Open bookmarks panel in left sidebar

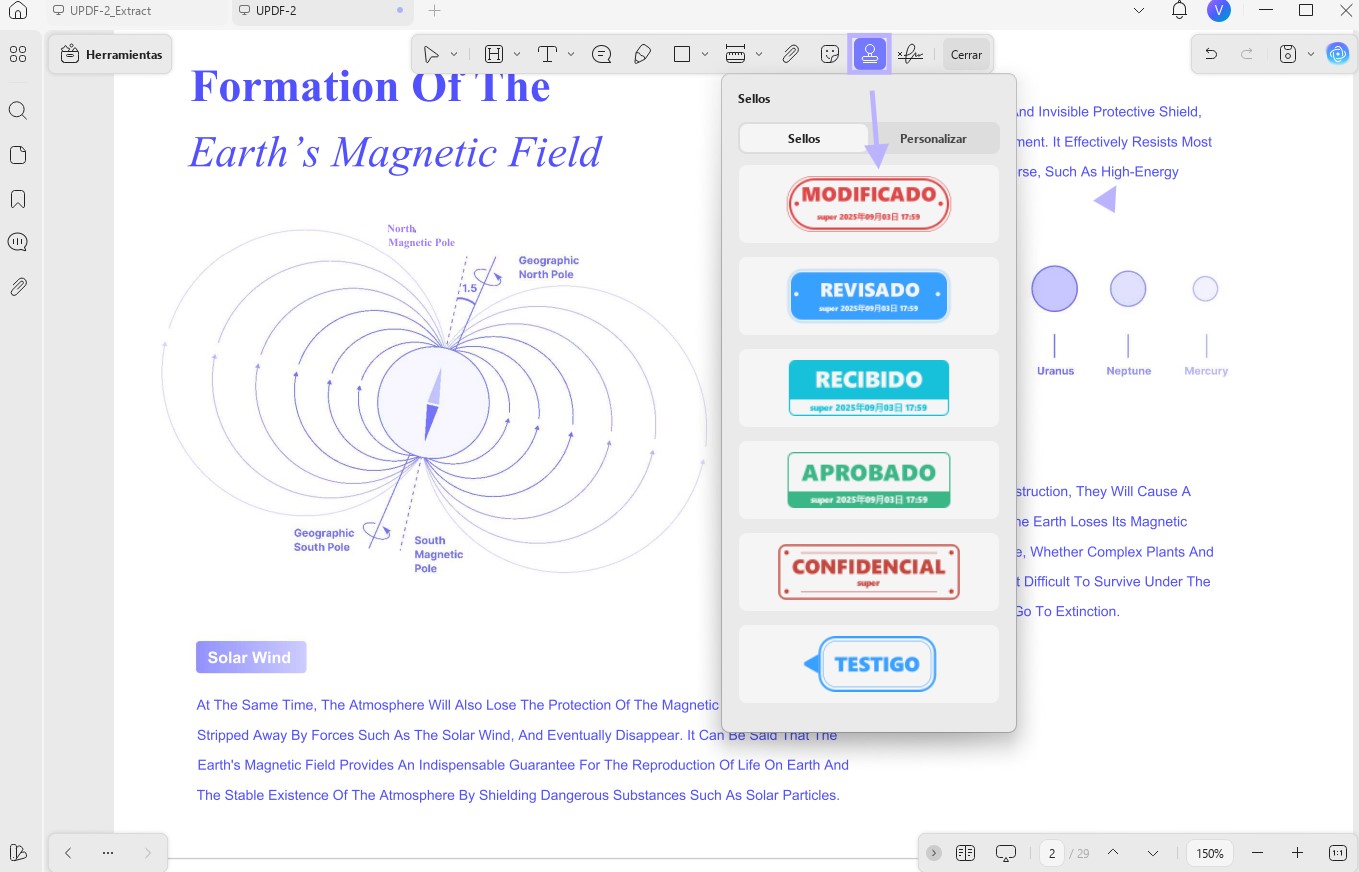[17, 199]
